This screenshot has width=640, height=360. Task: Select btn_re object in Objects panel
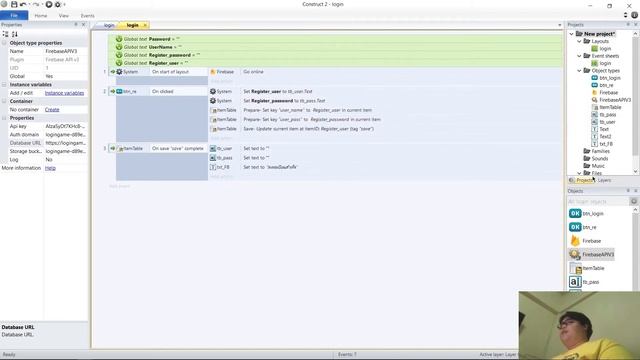coord(583,227)
